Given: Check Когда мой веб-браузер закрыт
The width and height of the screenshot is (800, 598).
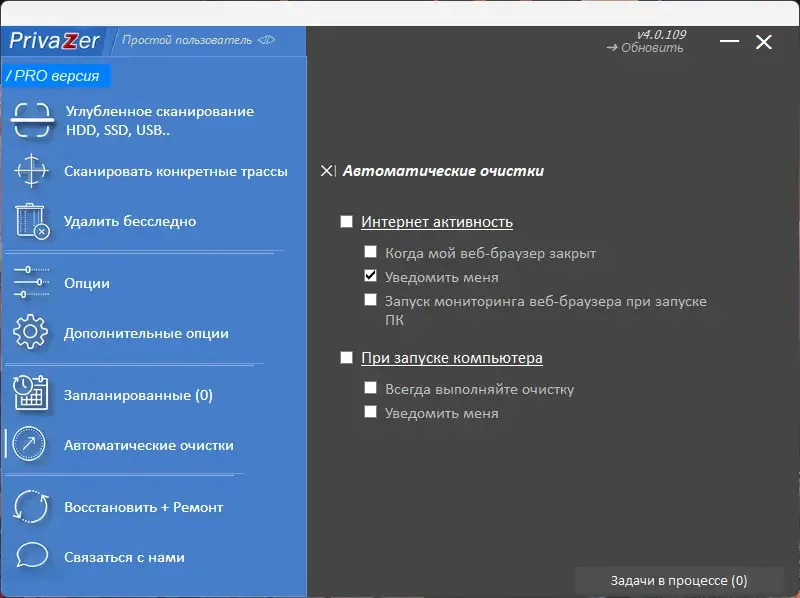Looking at the screenshot, I should click(x=370, y=252).
